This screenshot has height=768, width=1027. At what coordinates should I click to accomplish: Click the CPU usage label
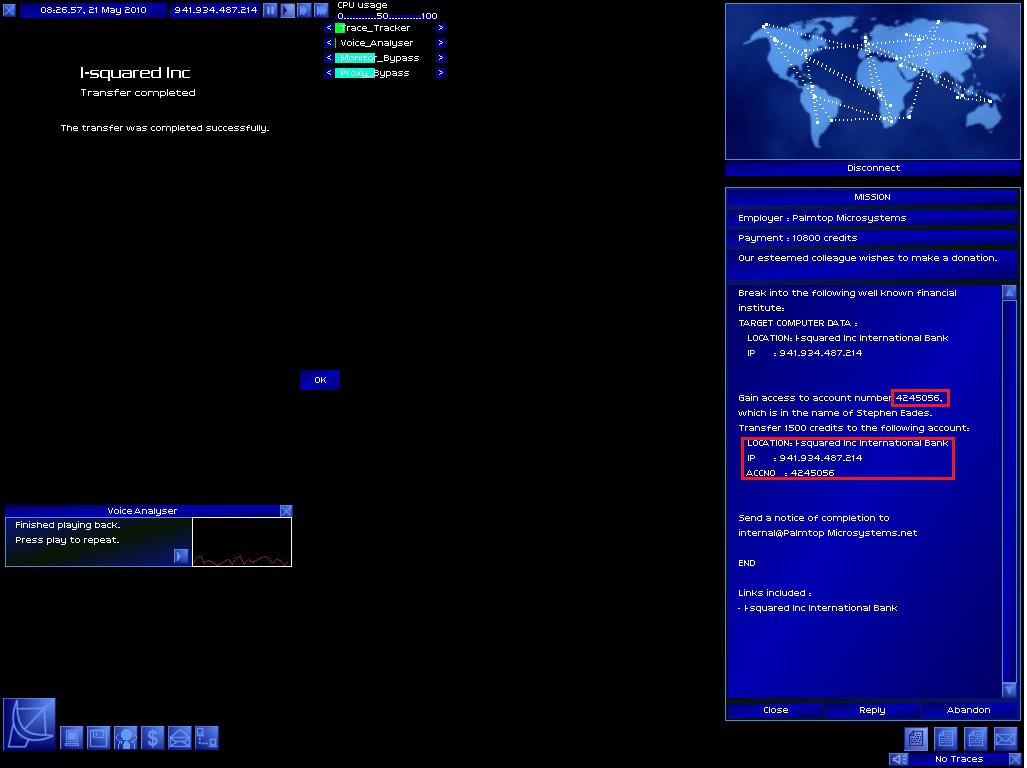click(x=362, y=5)
